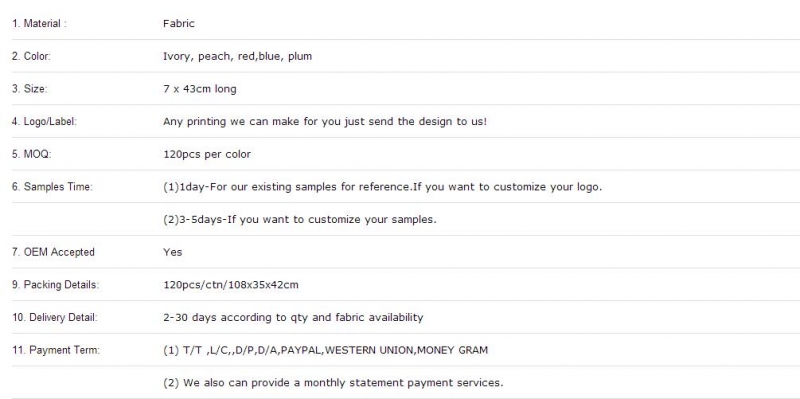Select the Fabric value text

click(179, 23)
